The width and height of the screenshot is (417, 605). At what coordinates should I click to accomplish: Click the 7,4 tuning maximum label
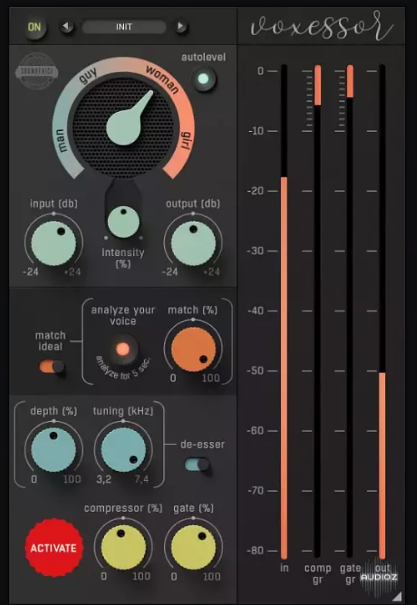pos(142,480)
